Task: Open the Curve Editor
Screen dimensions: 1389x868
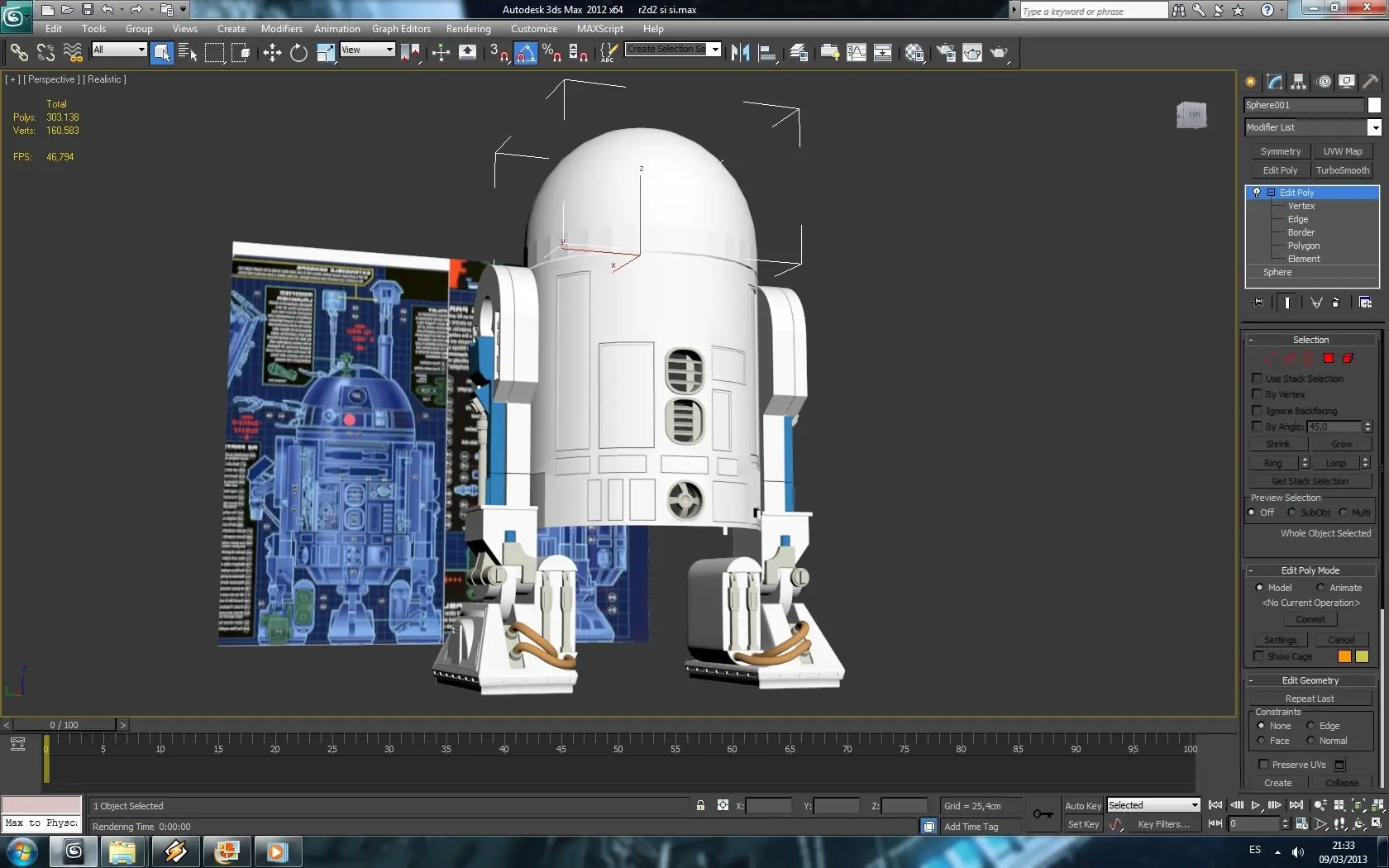Action: 857,53
